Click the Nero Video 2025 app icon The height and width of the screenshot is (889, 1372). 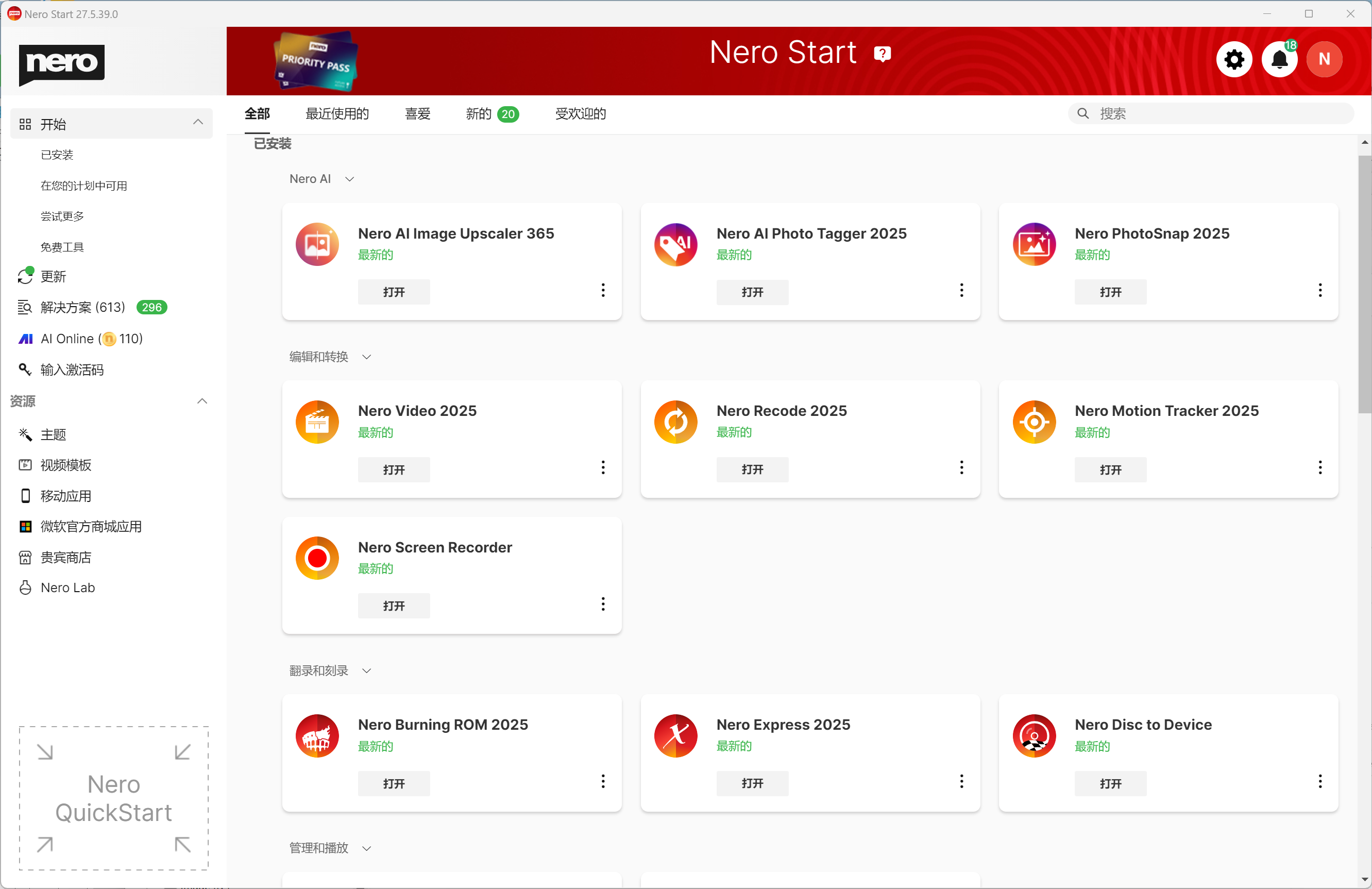tap(317, 422)
